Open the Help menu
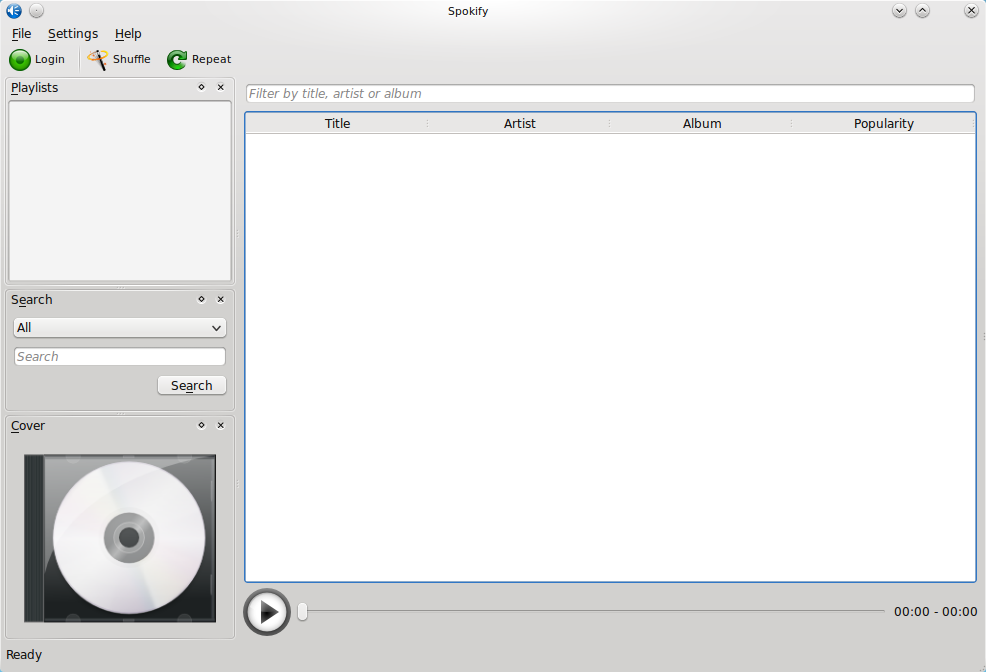Viewport: 986px width, 672px height. [128, 34]
